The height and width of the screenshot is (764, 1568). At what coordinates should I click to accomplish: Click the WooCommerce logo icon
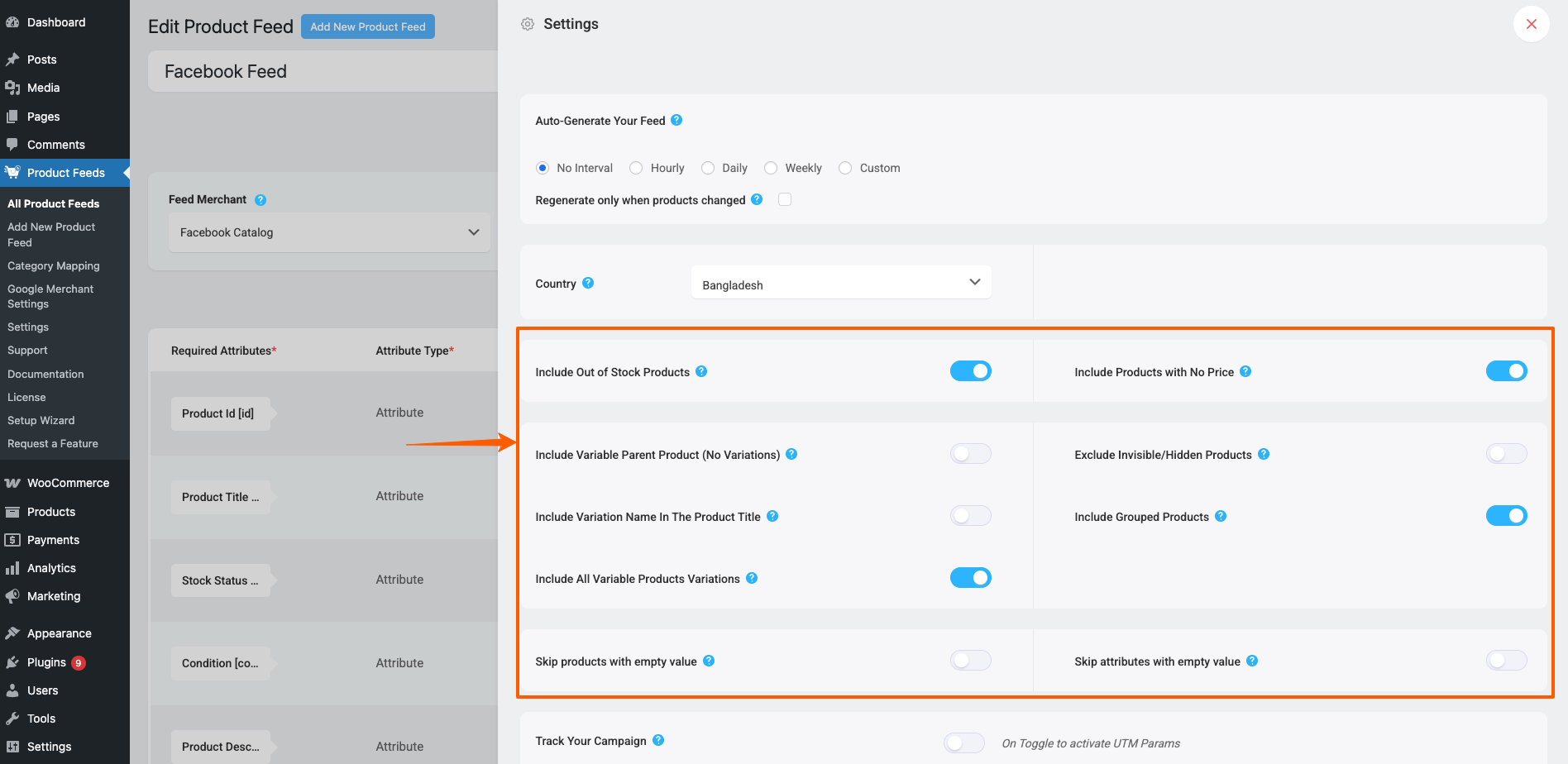[12, 483]
